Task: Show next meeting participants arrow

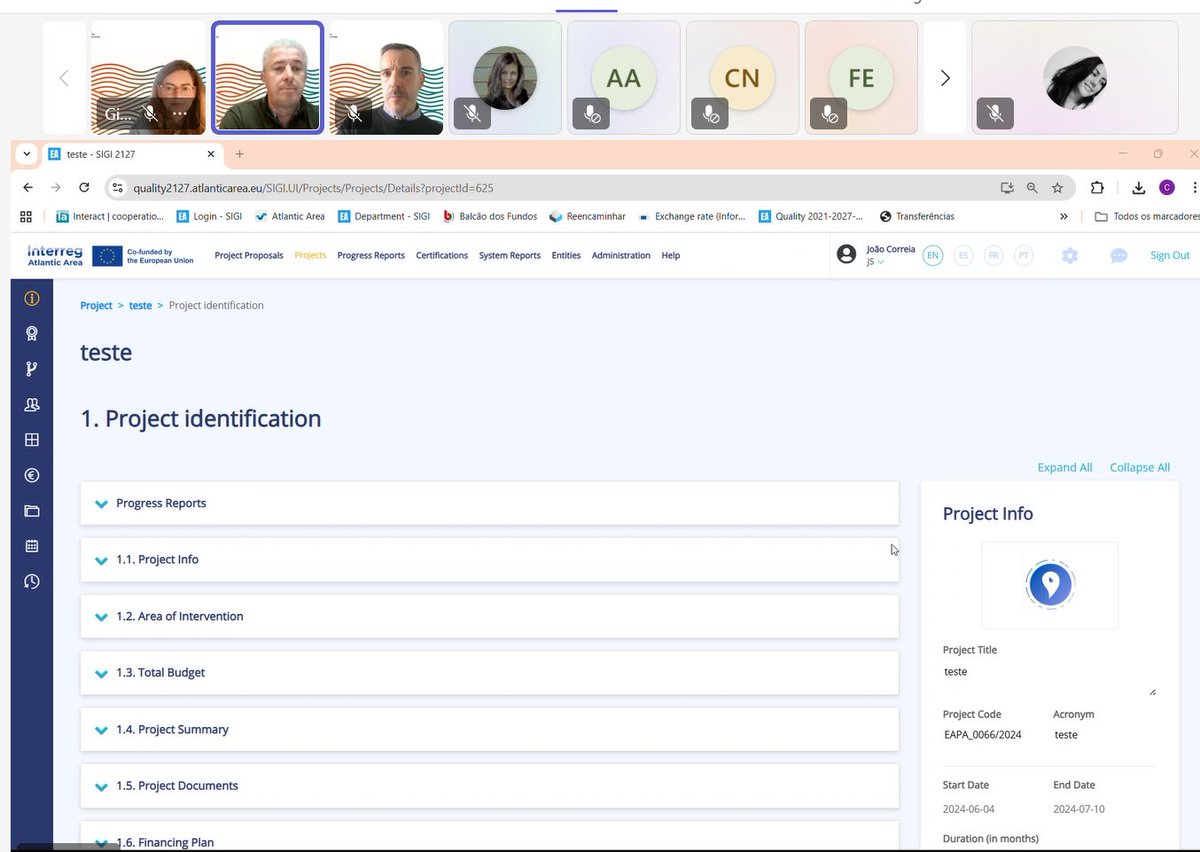Action: coord(945,78)
